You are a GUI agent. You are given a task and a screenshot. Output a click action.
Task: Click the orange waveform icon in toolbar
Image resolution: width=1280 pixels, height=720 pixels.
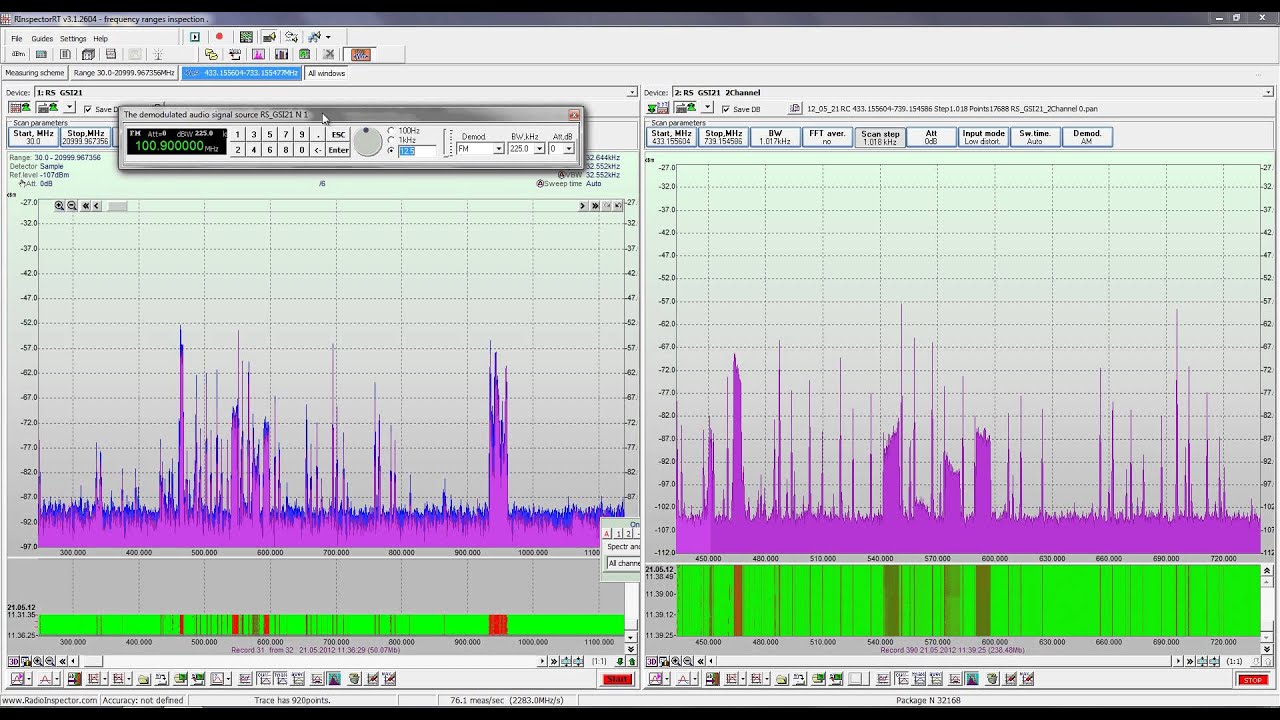[361, 54]
